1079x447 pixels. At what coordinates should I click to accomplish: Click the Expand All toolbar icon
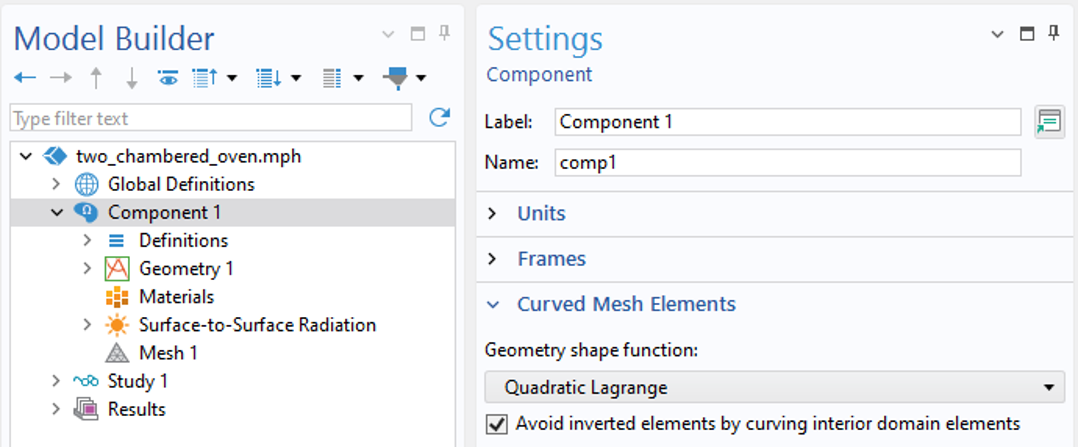(268, 78)
